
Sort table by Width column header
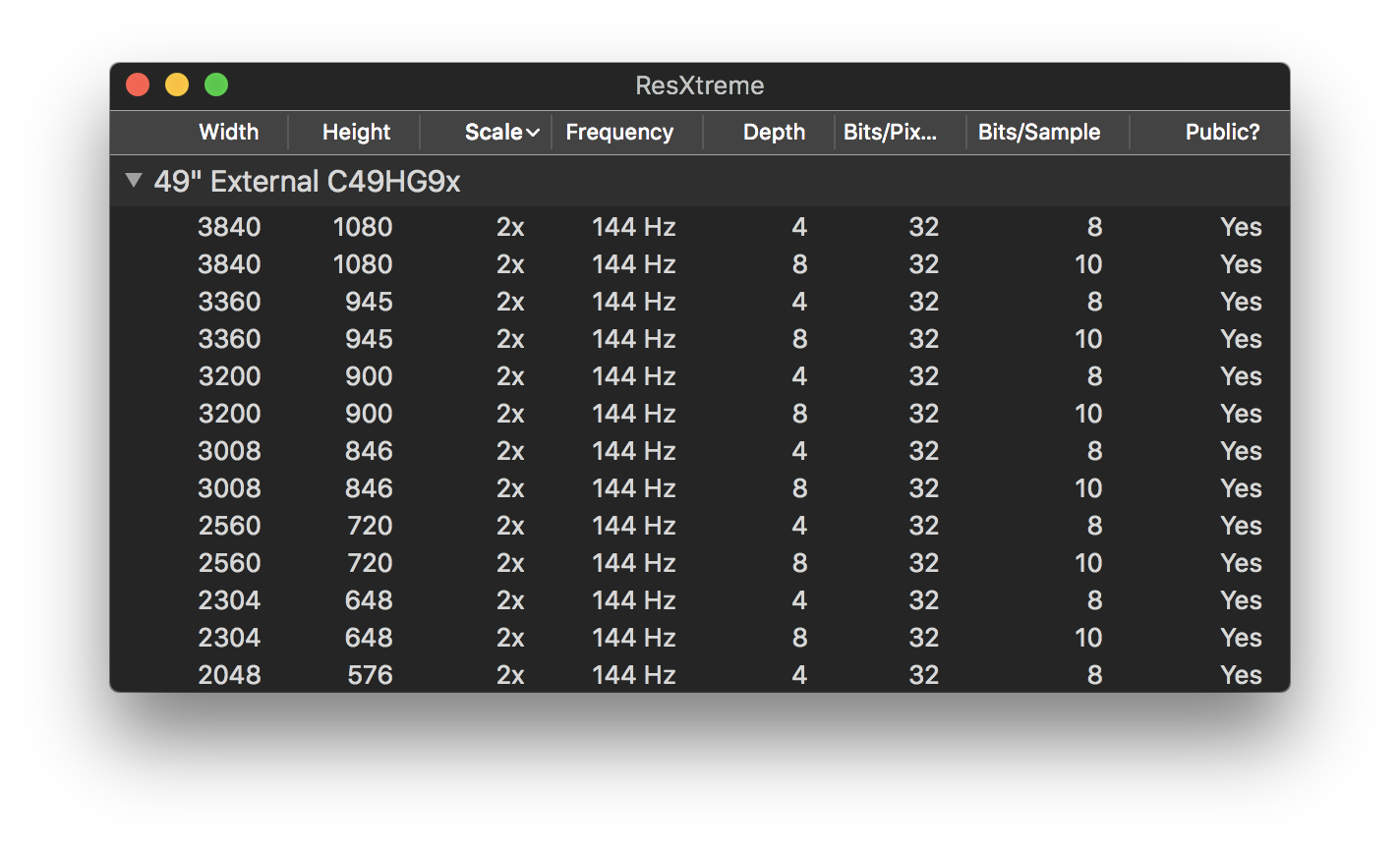pos(229,132)
